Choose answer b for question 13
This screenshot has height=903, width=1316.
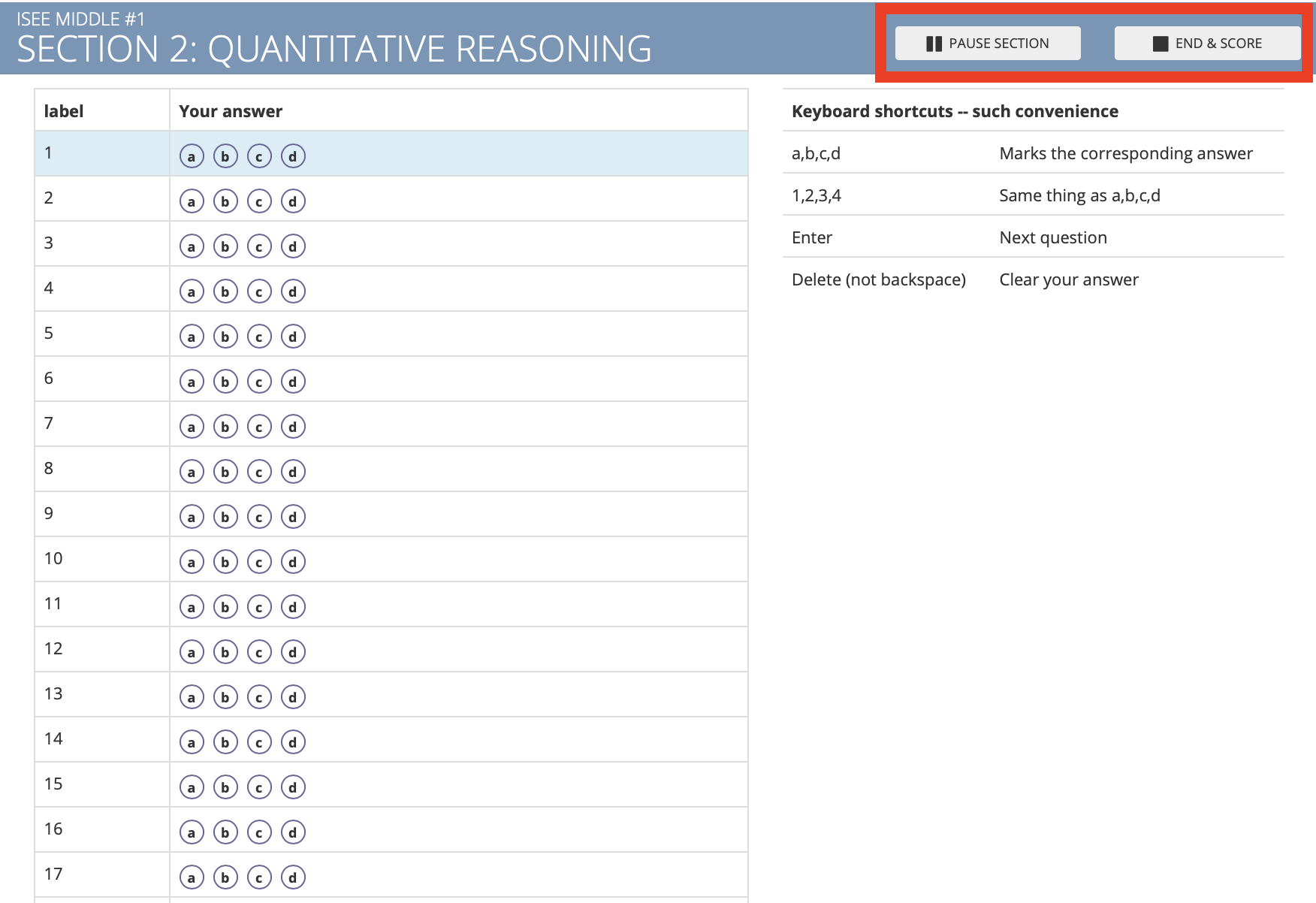click(x=225, y=697)
